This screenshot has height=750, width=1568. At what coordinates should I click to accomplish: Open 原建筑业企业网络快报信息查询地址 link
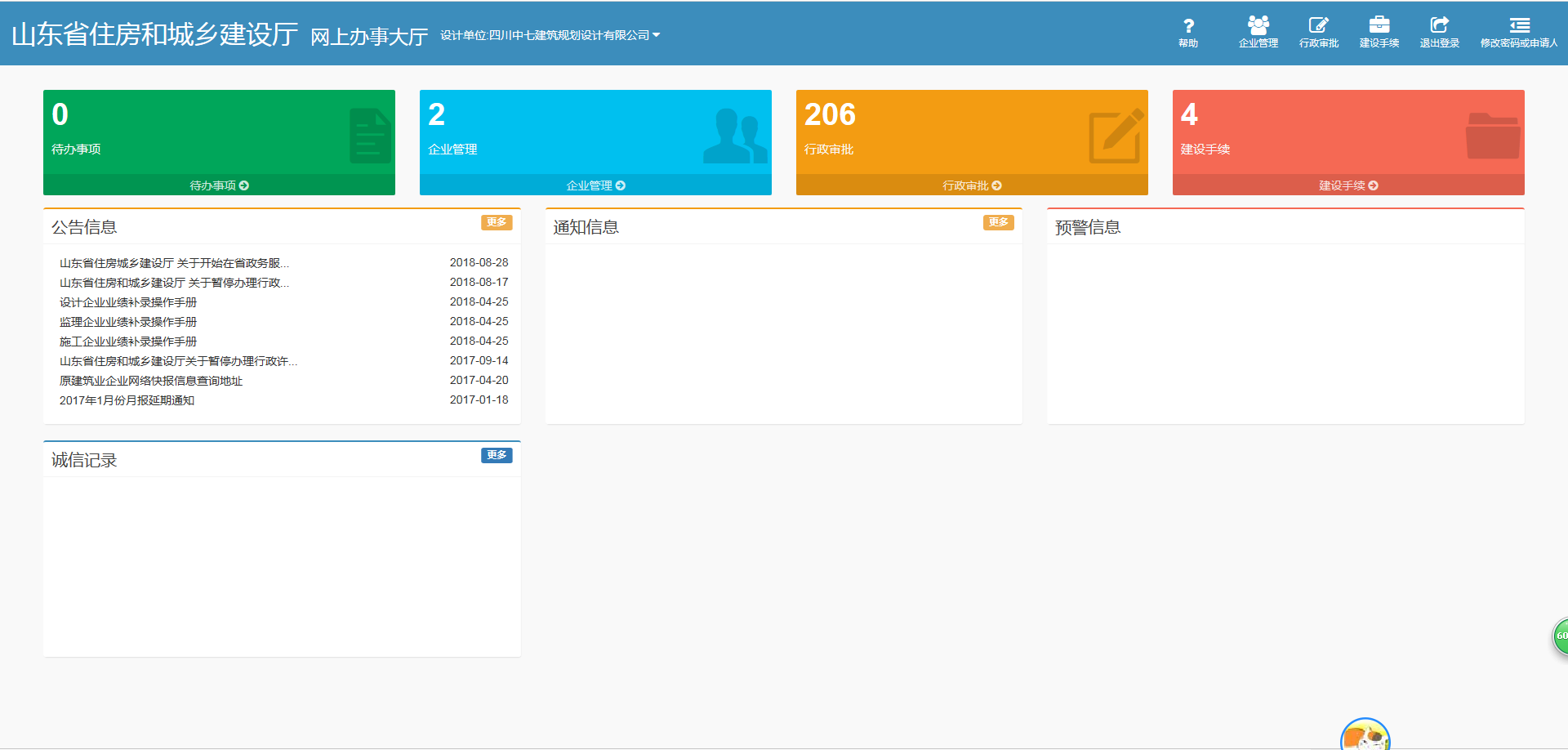click(x=151, y=381)
